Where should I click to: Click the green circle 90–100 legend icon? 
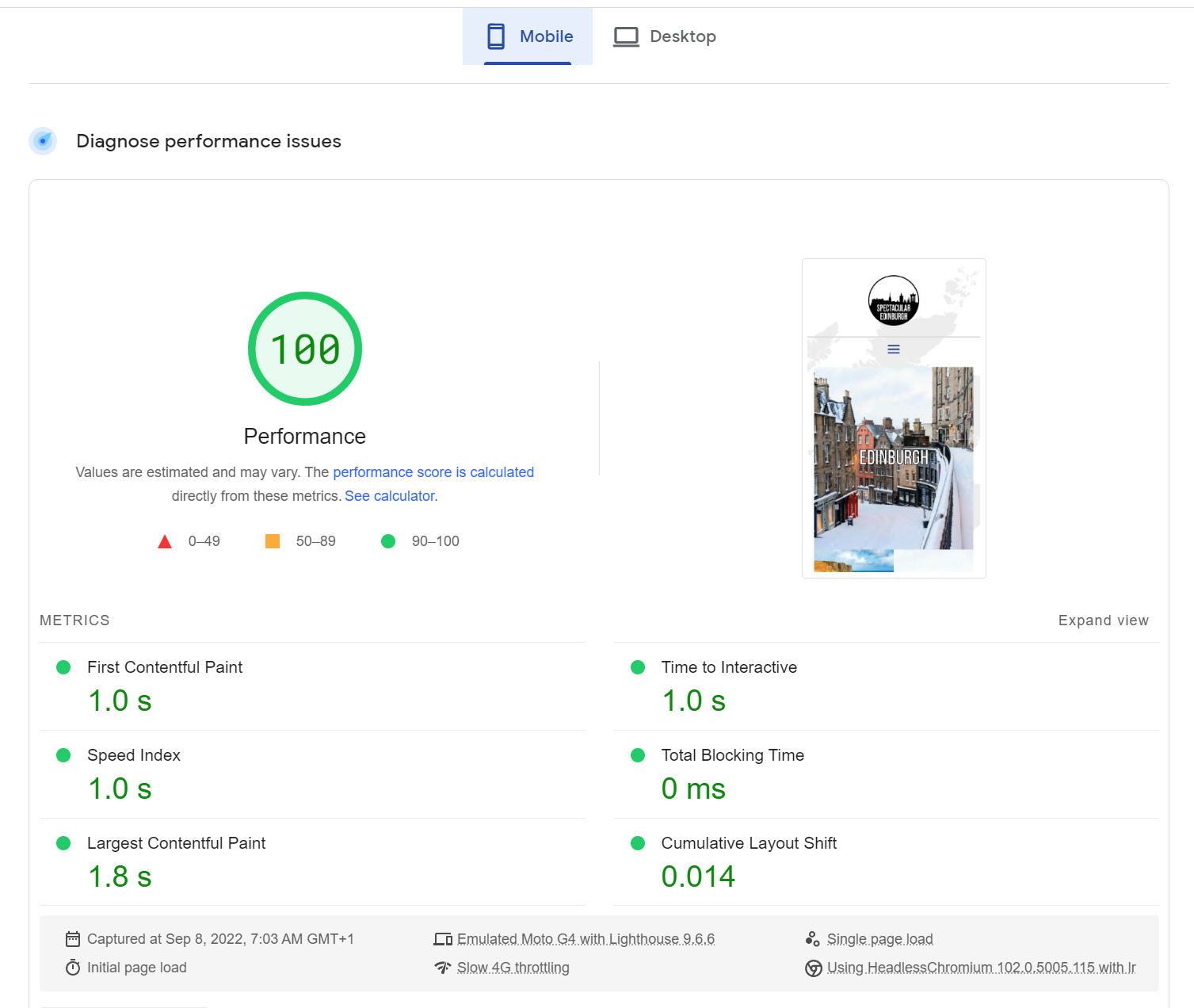[388, 541]
